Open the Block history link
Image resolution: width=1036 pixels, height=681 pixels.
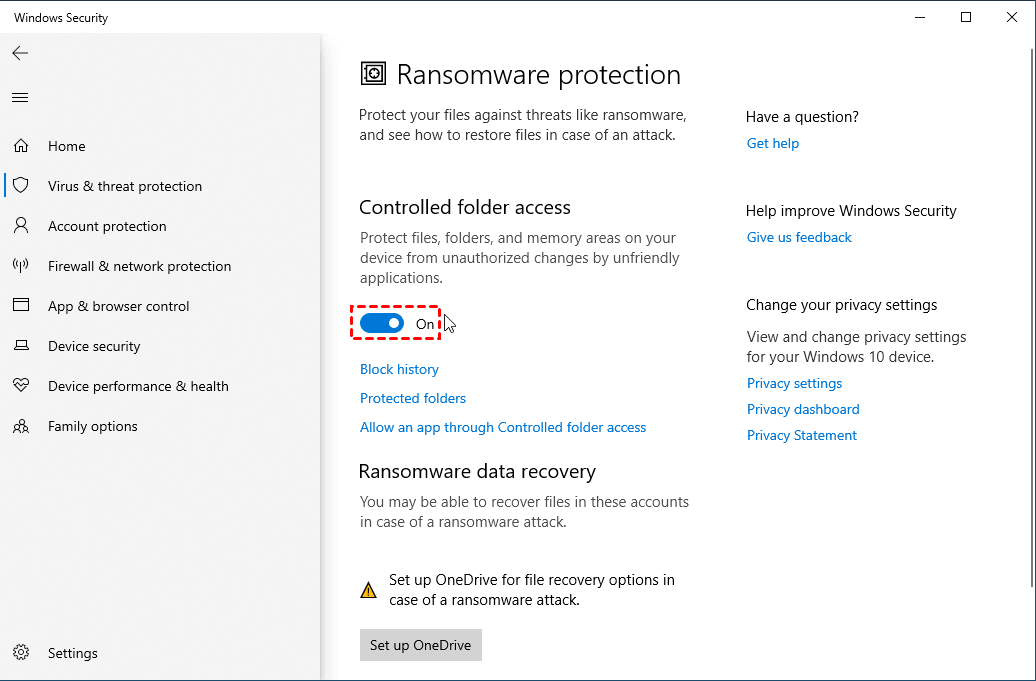(x=399, y=369)
